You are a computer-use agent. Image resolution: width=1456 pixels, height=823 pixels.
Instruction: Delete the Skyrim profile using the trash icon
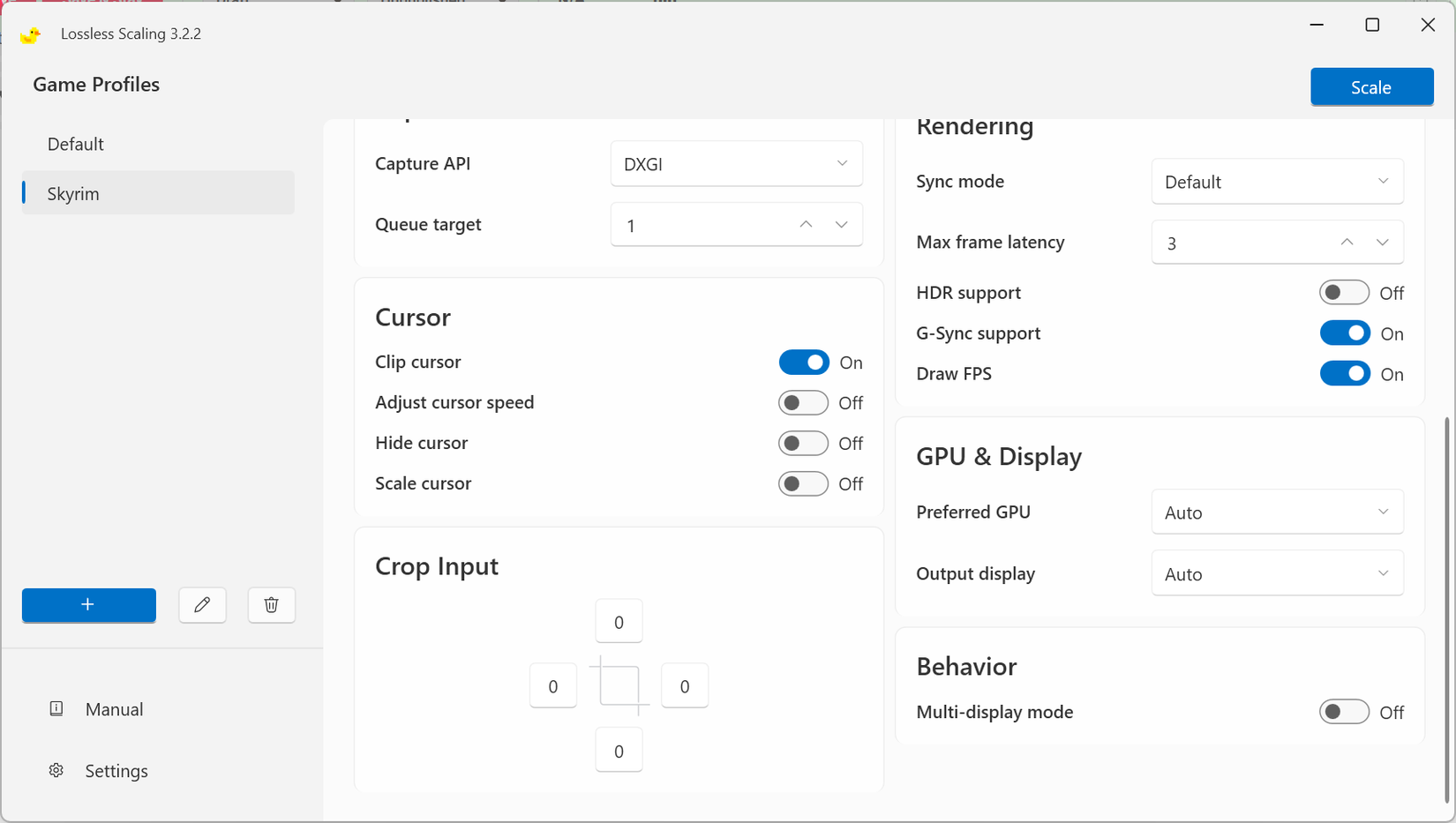(271, 605)
